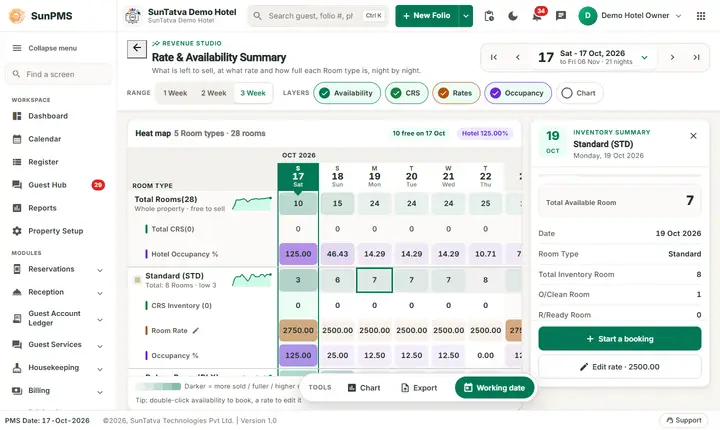
Task: Open the apps grid icon
Action: click(x=701, y=16)
